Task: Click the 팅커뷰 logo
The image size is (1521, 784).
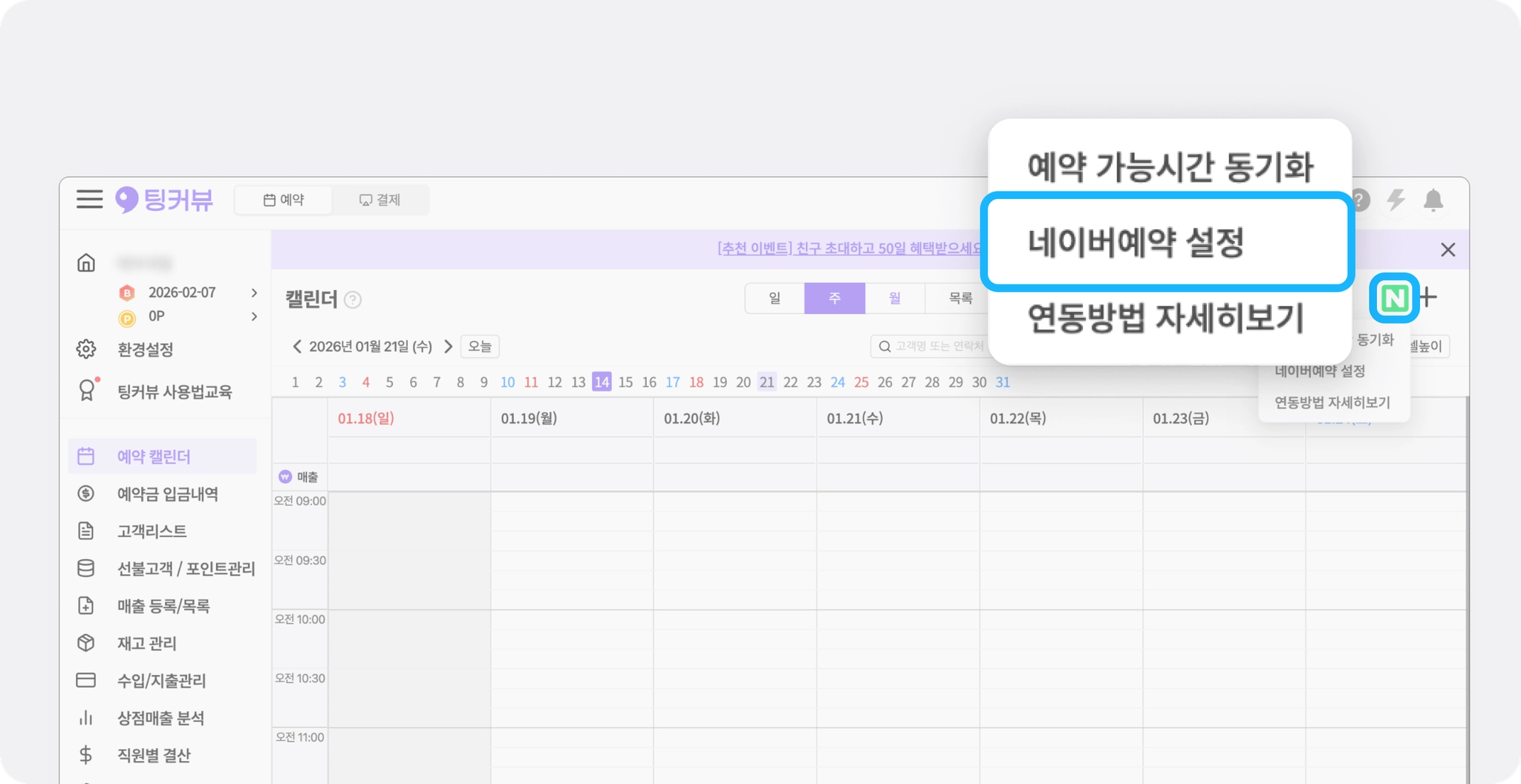Action: (164, 199)
